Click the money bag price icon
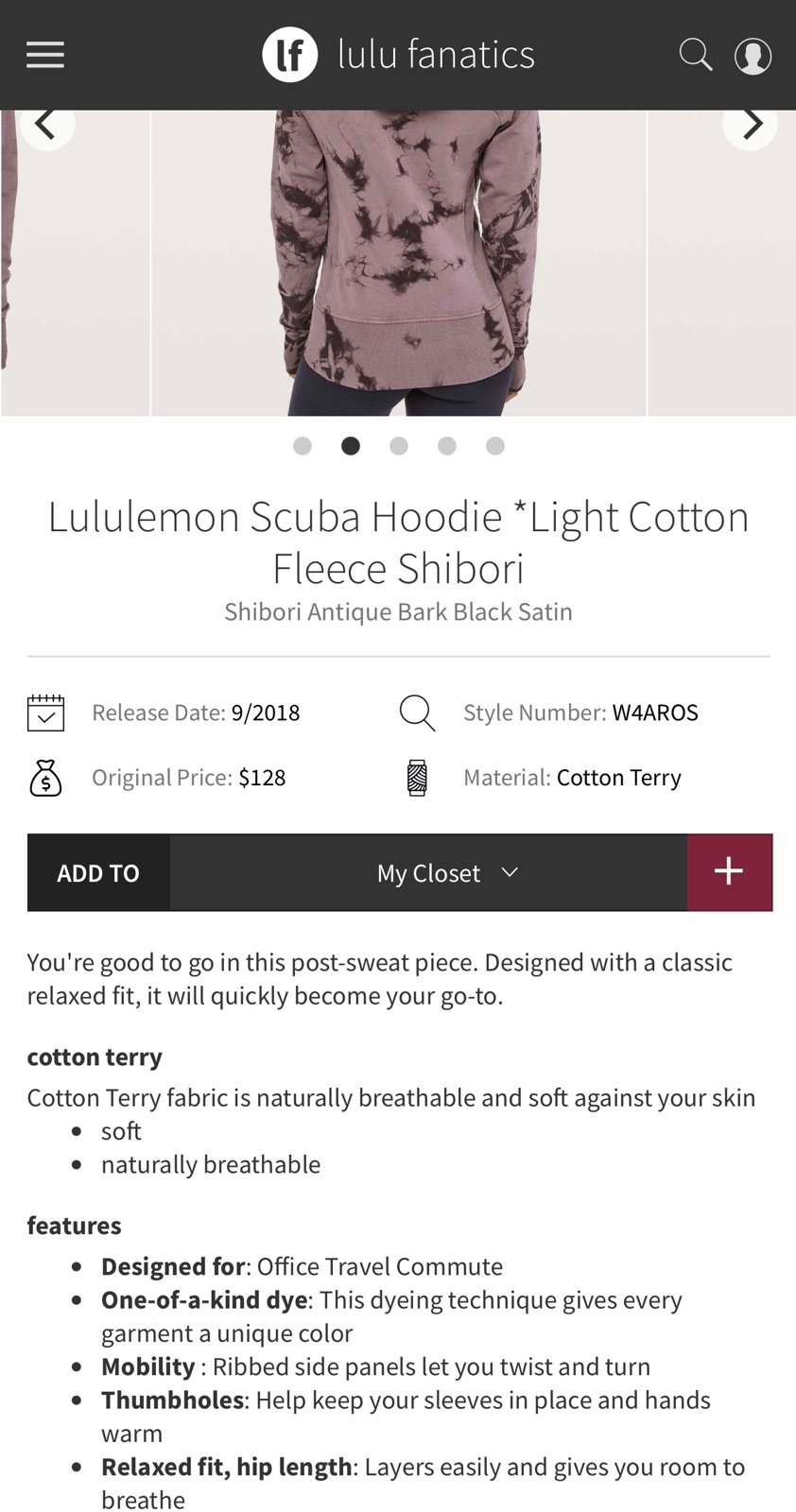 (x=45, y=778)
